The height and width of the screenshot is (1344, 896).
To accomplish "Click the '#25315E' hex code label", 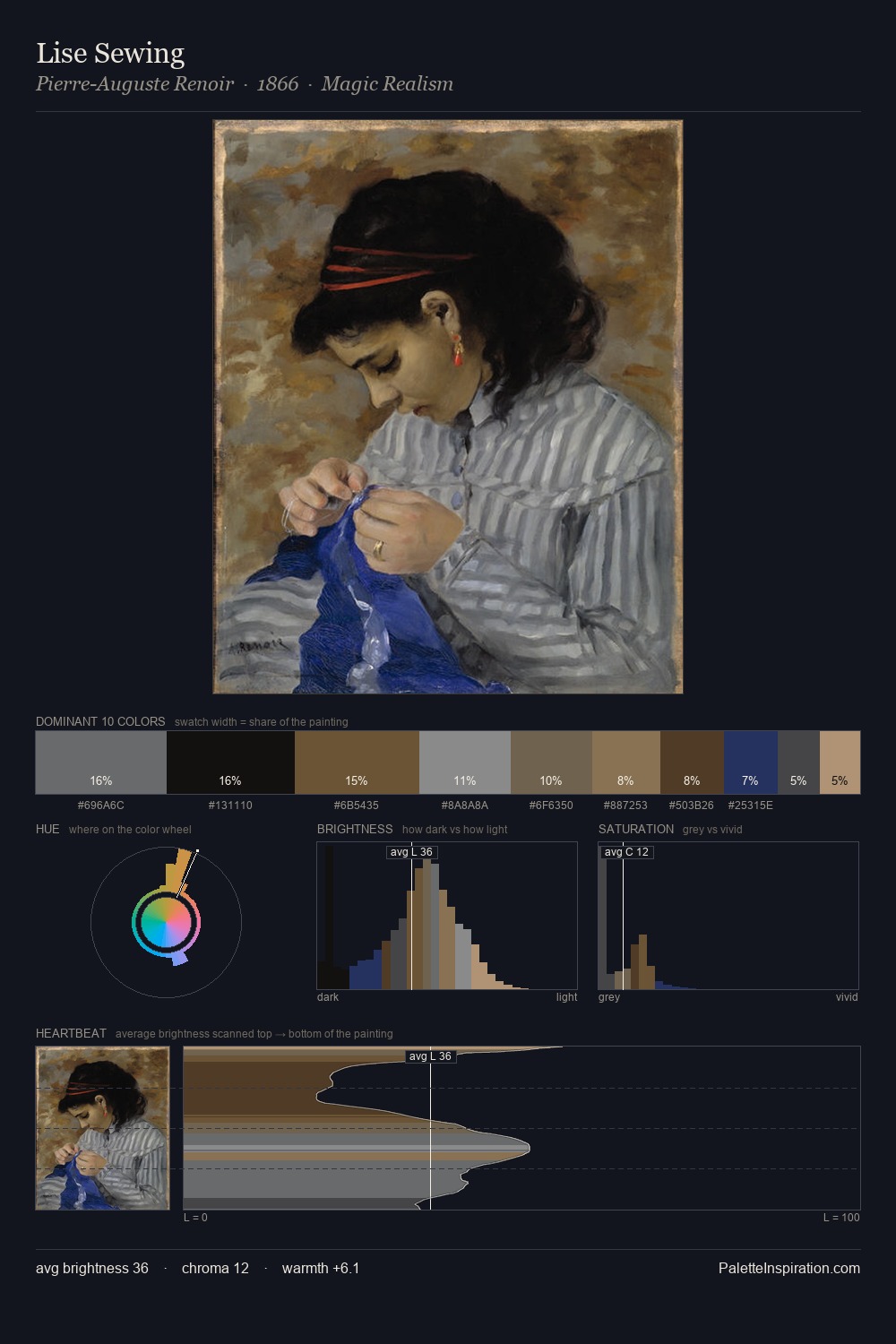I will coord(751,806).
